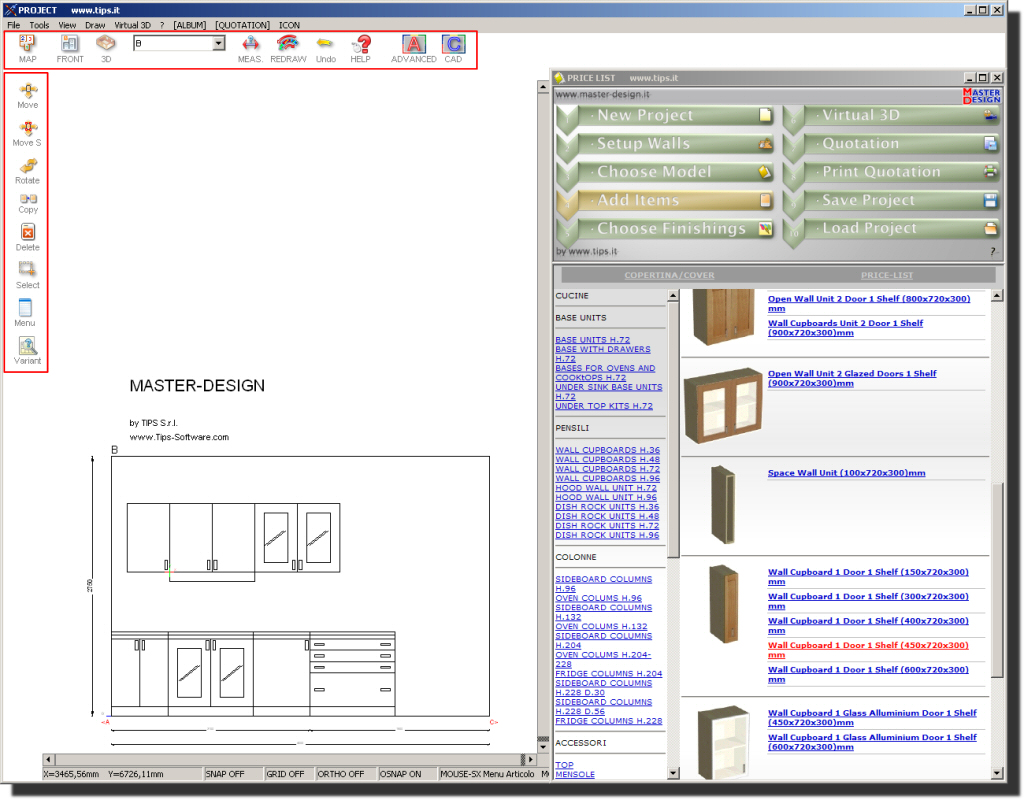Screen dimensions: 1024x800
Task: Click the help question mark in Price List panel
Action: point(993,251)
